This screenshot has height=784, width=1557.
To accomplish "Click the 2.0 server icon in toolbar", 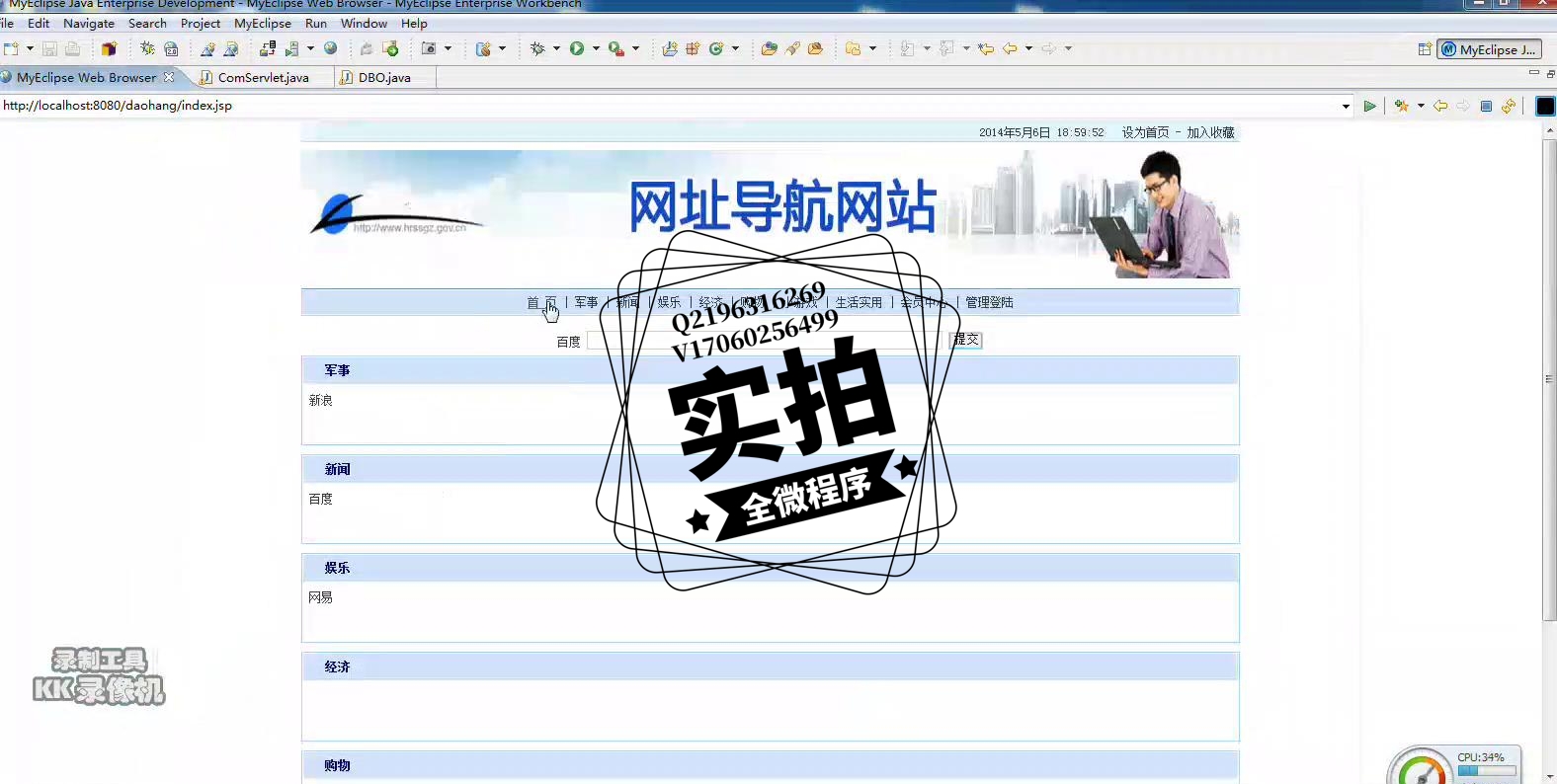I will 171,48.
